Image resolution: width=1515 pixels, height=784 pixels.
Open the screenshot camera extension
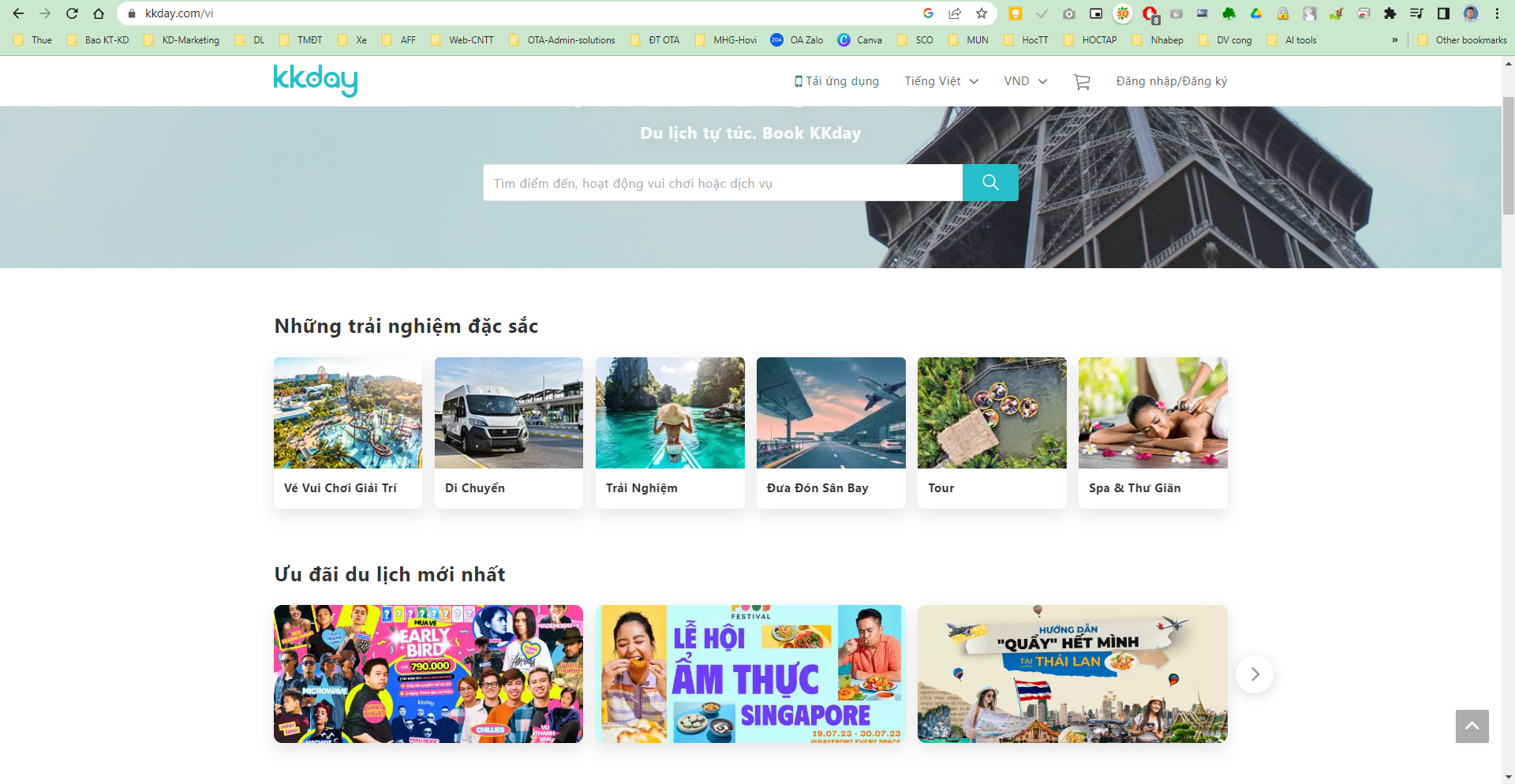1069,13
